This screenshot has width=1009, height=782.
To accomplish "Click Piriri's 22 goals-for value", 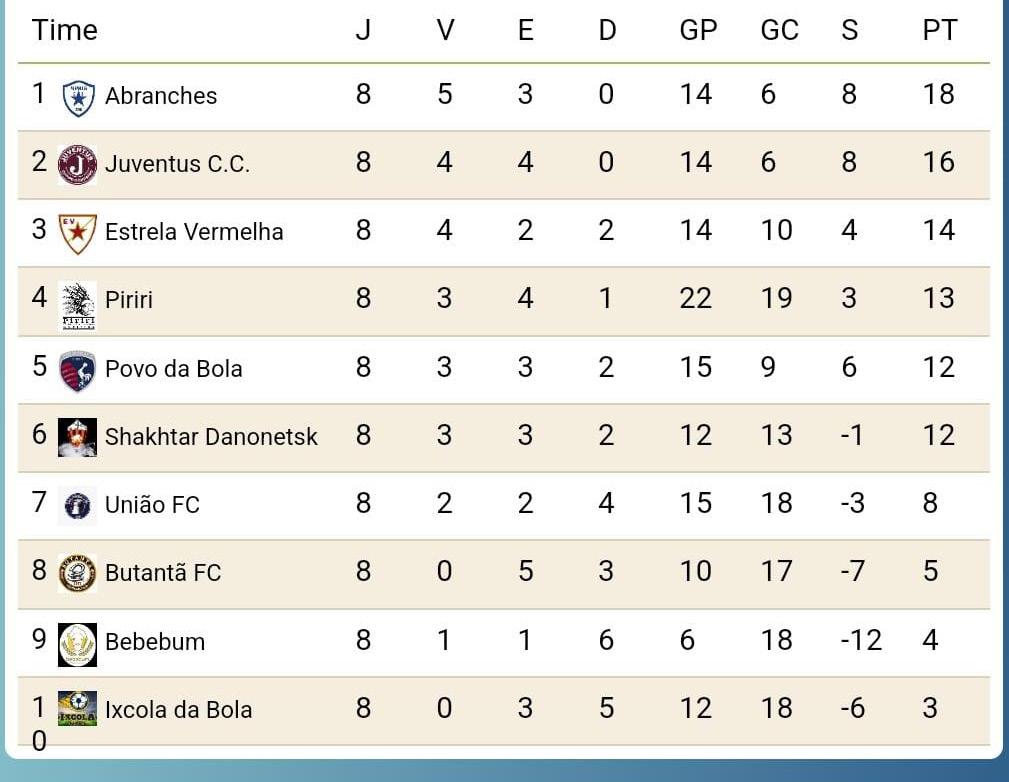I will [696, 298].
